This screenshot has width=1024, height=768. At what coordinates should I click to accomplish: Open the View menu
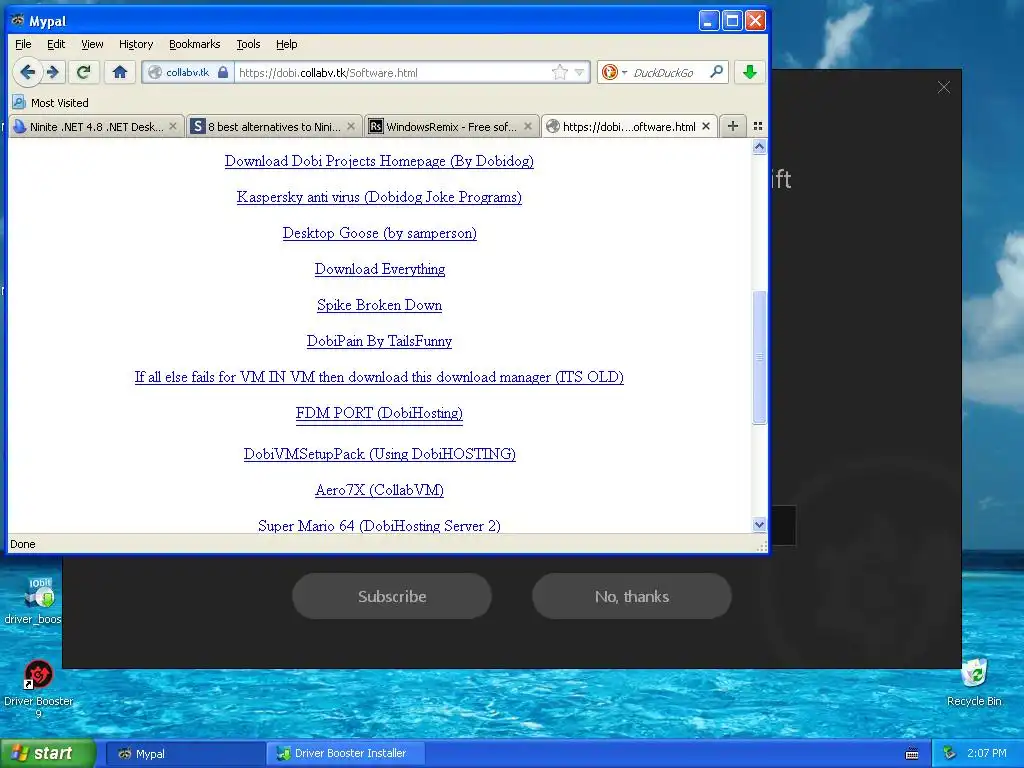tap(92, 44)
